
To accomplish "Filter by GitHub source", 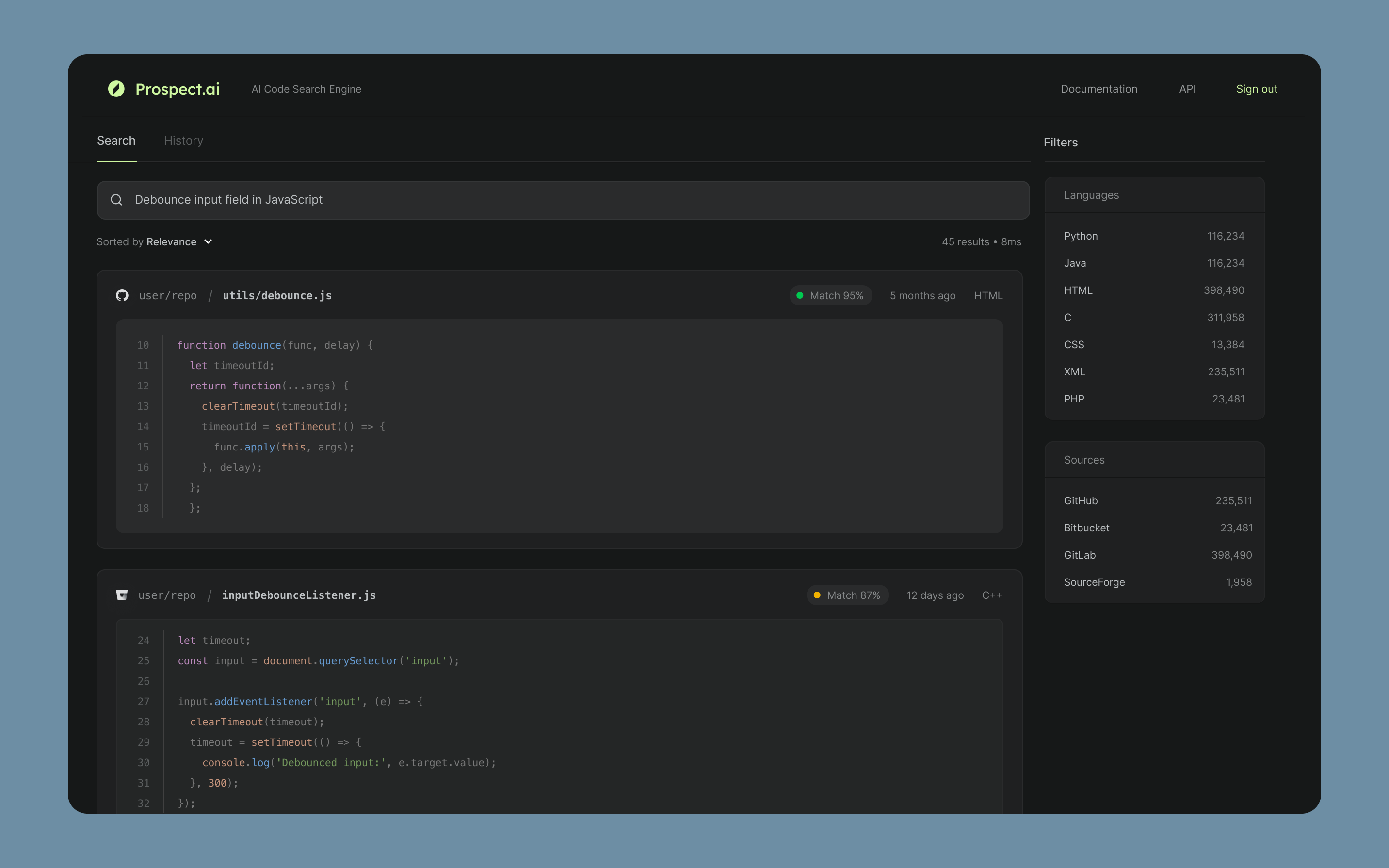I will coord(1081,500).
